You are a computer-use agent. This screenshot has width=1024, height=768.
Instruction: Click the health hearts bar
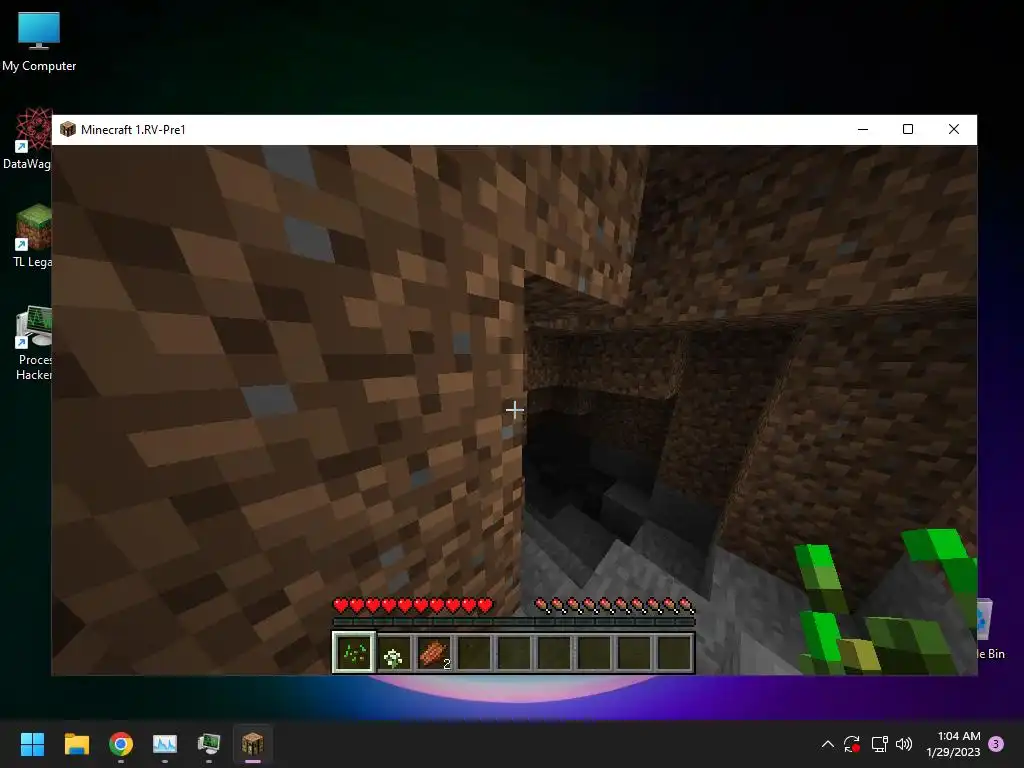tap(413, 606)
